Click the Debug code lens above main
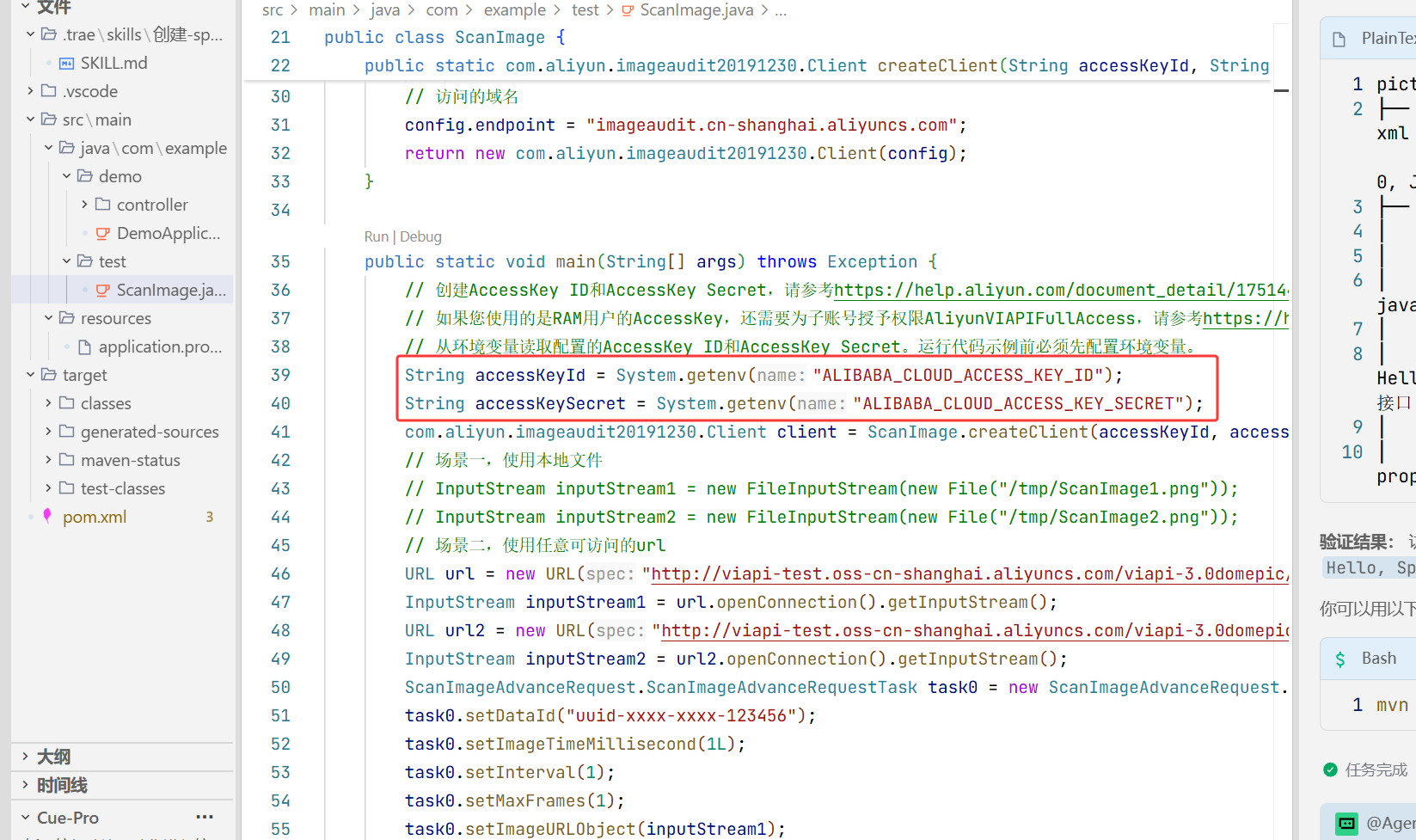This screenshot has height=840, width=1416. pyautogui.click(x=420, y=236)
